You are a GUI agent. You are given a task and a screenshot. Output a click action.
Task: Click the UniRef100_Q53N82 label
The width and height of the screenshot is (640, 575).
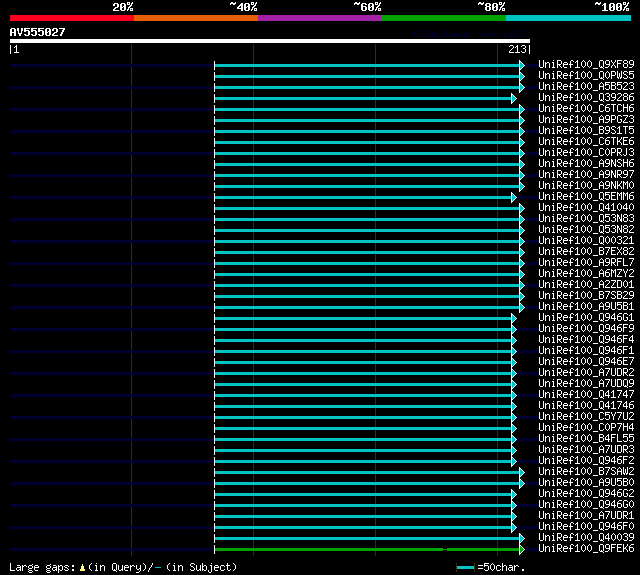click(586, 230)
